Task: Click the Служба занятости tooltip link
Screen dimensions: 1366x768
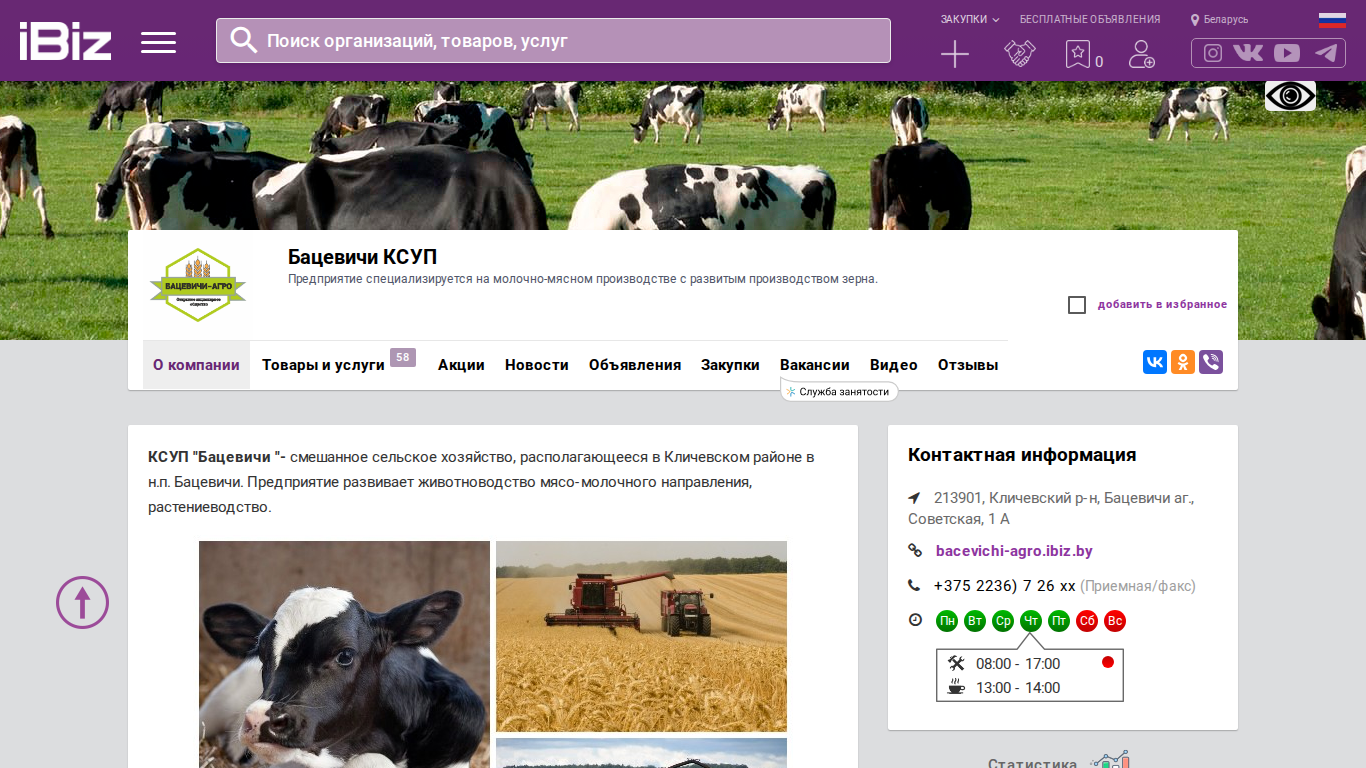Action: [839, 392]
